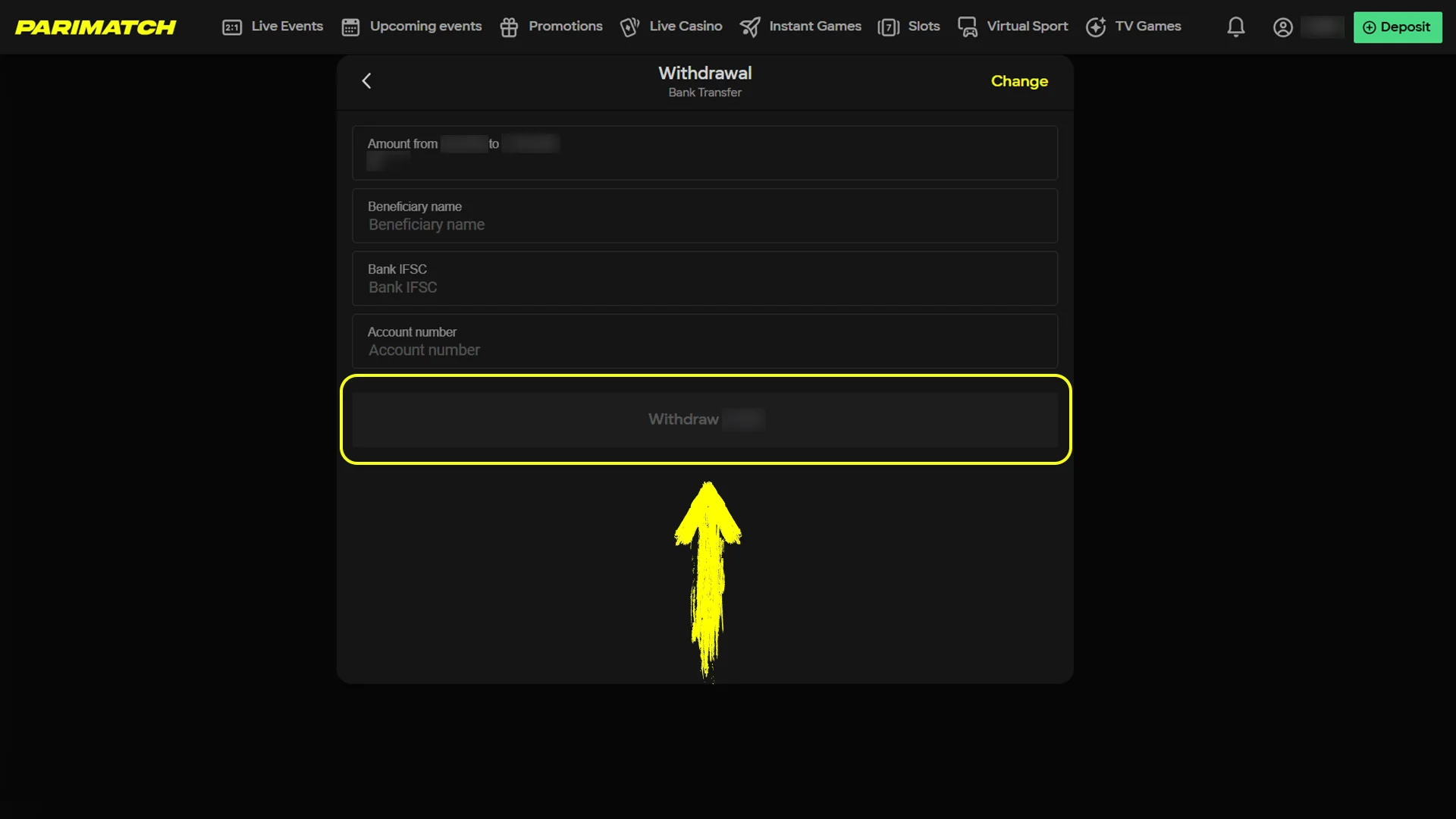Click the Bank IFSC input field
Screen dimensions: 1456x819
tap(704, 278)
